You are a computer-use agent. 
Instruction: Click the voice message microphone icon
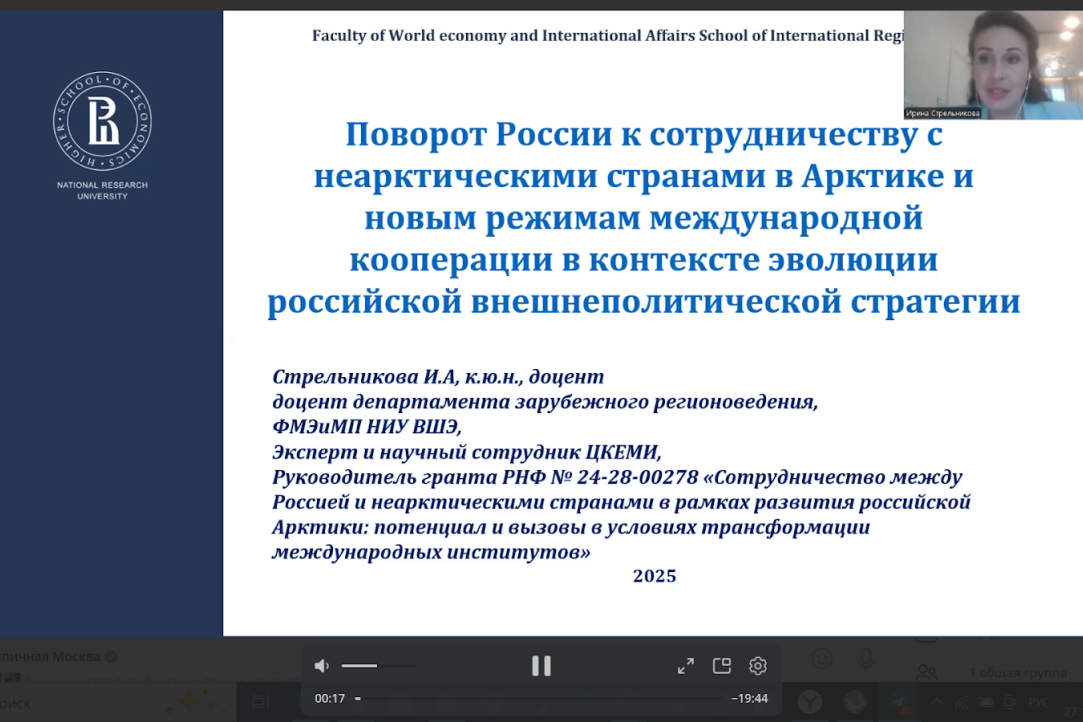pos(866,659)
